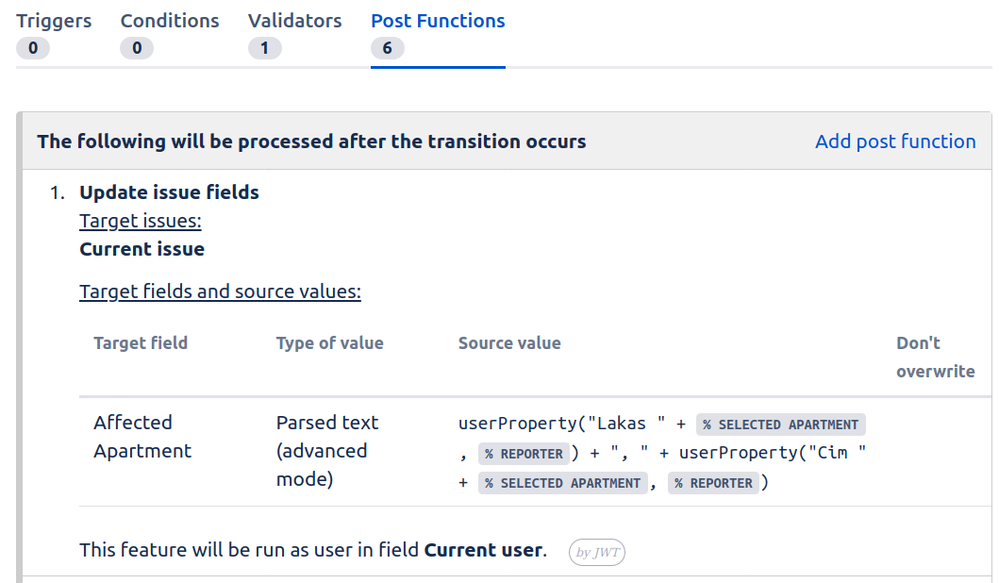
Task: Click the 'by JWT' badge icon
Action: pos(597,552)
